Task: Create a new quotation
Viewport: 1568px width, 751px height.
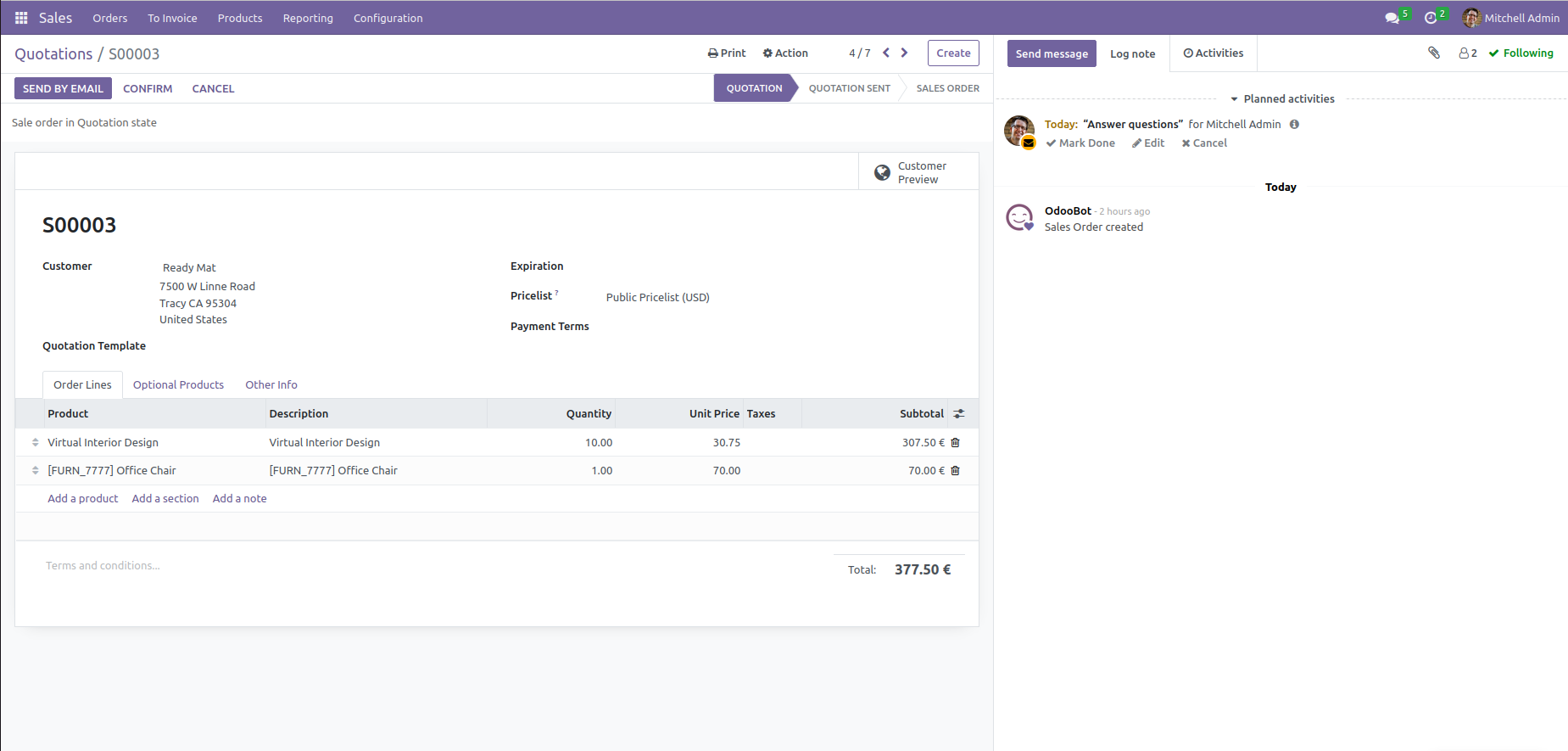Action: [x=953, y=53]
